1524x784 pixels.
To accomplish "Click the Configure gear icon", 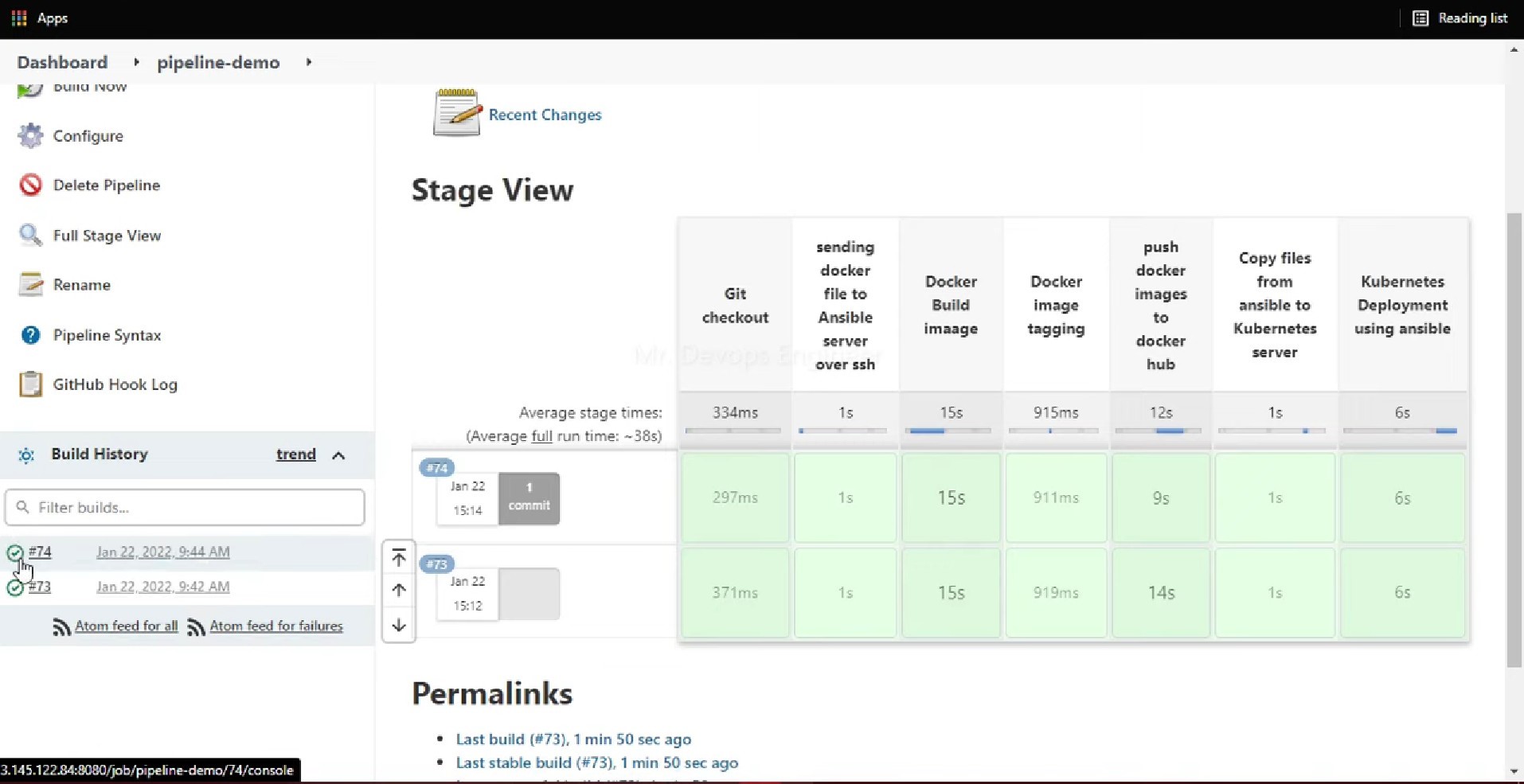I will 30,136.
